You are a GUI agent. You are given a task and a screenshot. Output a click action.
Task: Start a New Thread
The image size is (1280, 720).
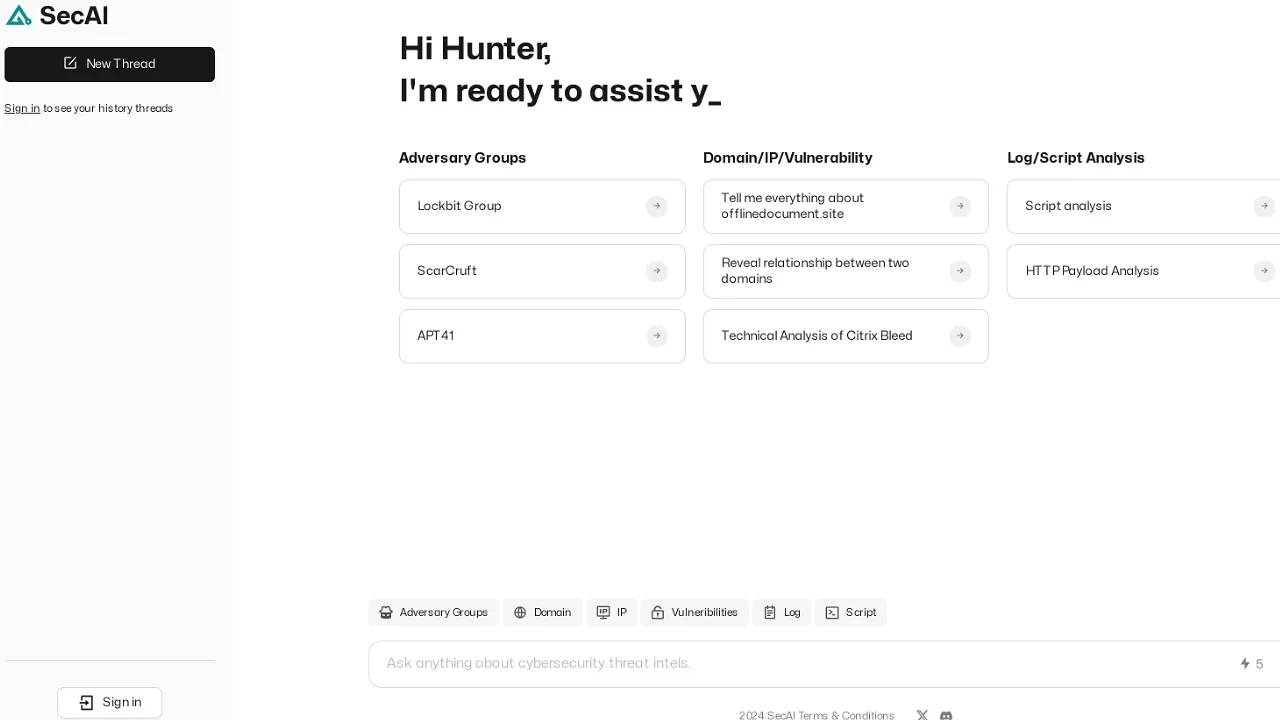click(x=110, y=64)
